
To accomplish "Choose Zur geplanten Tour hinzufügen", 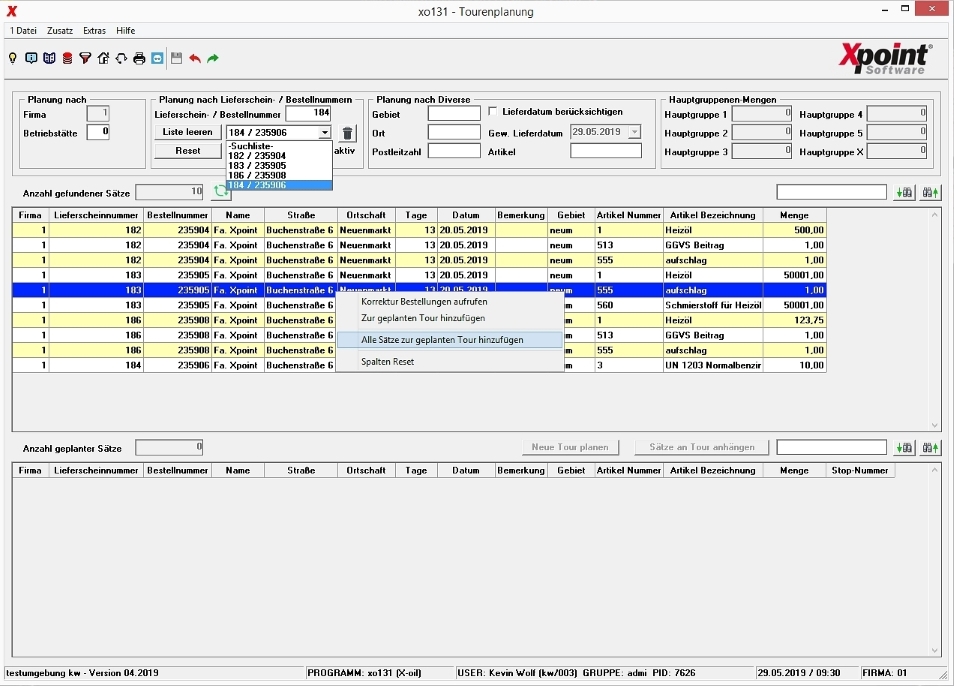I will point(450,318).
